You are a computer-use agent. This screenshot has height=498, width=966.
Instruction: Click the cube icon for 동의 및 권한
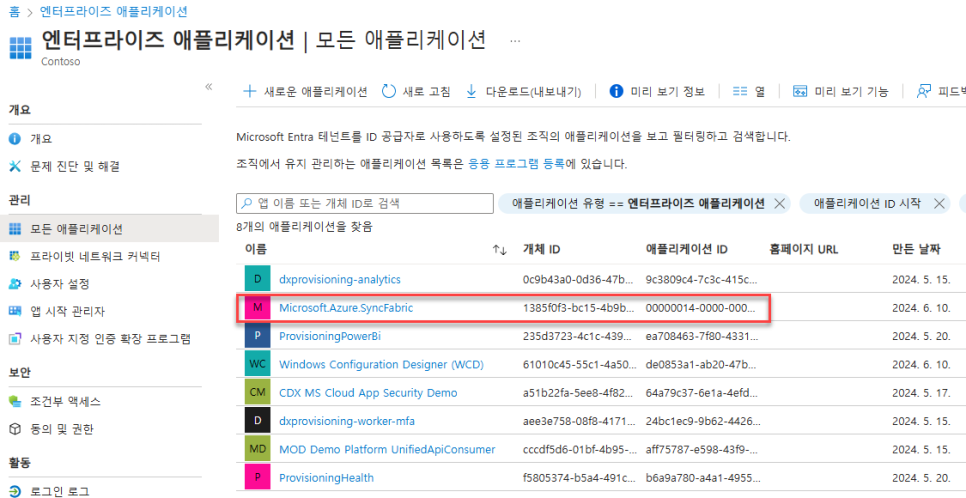tap(15, 429)
